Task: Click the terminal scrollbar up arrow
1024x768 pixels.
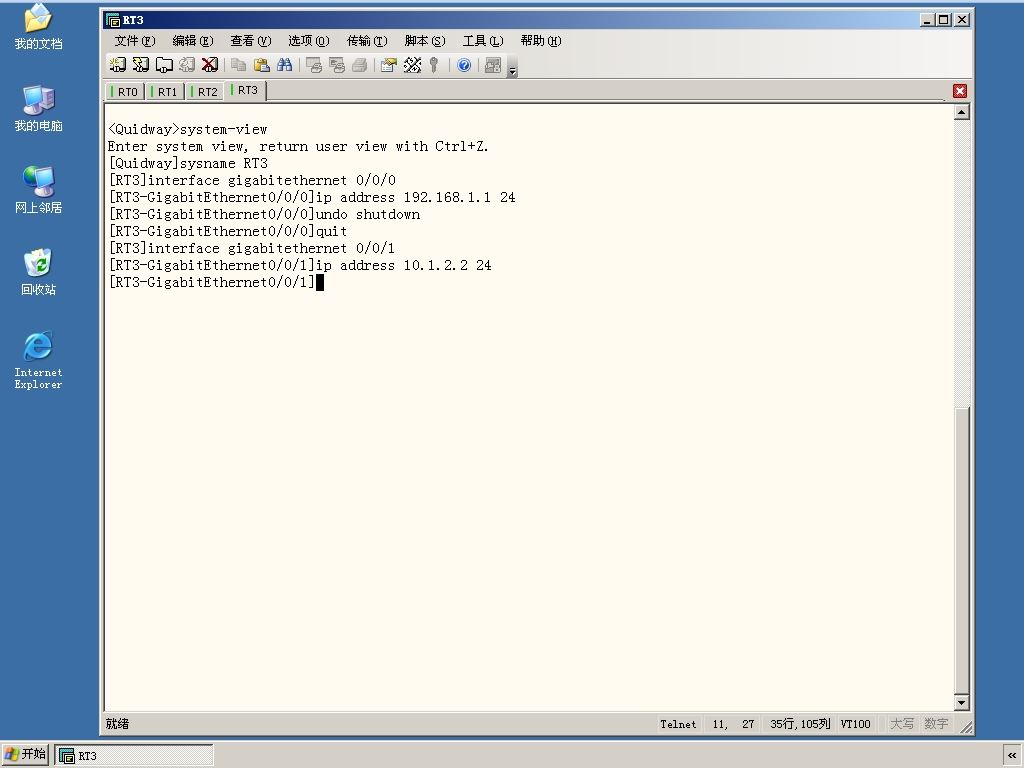Action: 961,112
